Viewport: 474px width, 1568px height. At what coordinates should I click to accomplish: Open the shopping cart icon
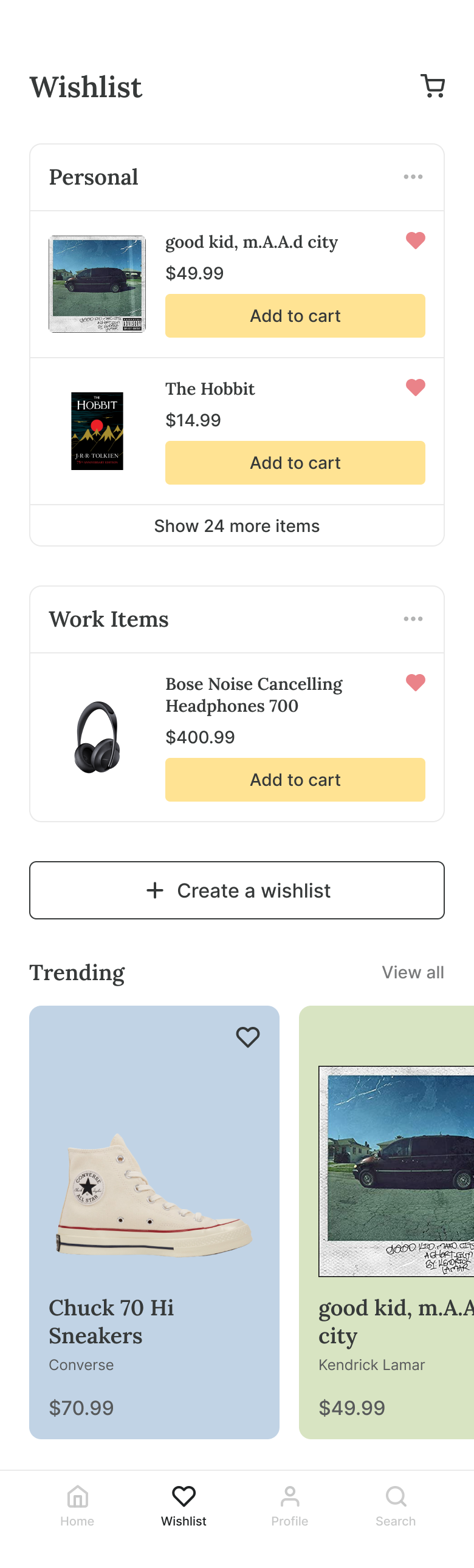[x=433, y=85]
